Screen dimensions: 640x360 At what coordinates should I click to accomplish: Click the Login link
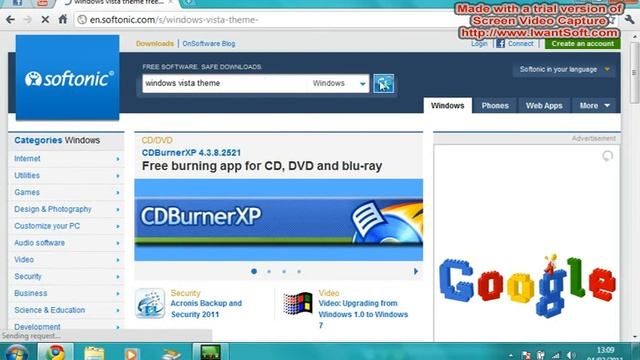click(479, 43)
